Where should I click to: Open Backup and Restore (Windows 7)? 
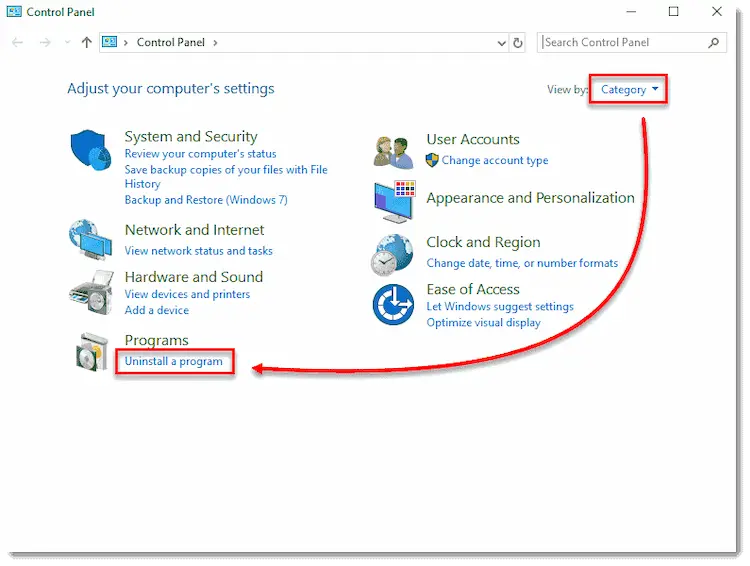206,200
